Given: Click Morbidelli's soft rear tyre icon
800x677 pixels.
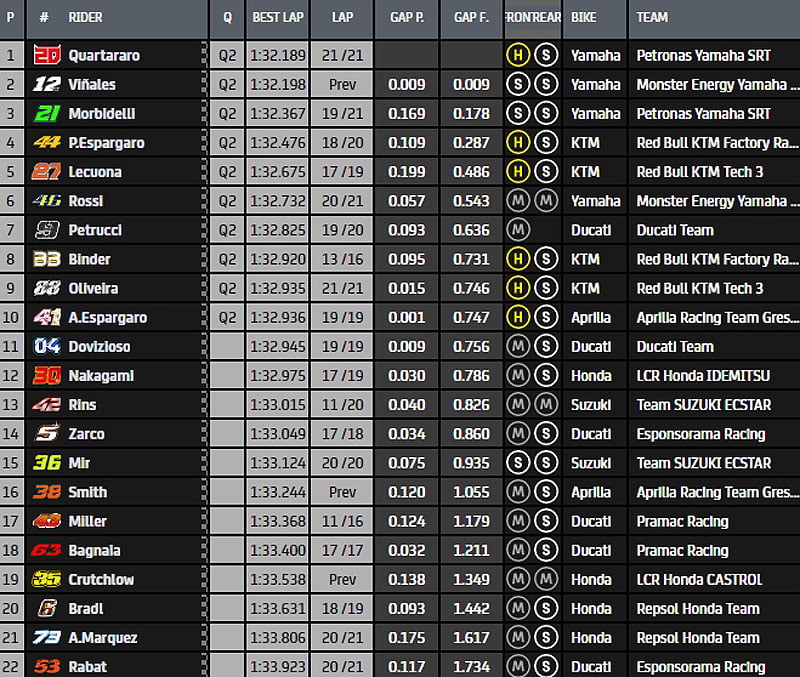Looking at the screenshot, I should [545, 113].
